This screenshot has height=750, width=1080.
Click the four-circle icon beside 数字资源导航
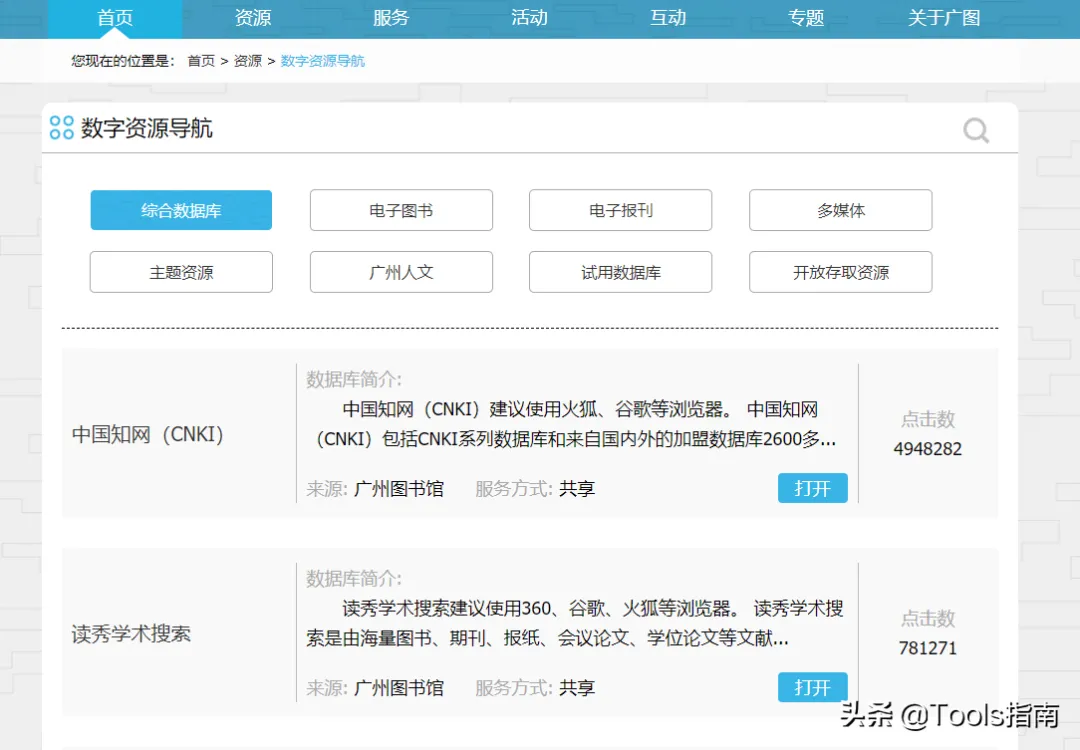[61, 127]
